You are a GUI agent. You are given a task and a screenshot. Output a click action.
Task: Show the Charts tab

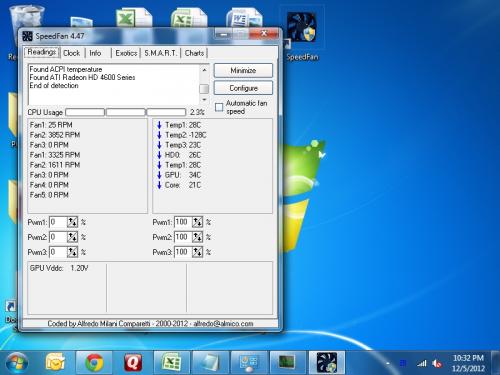coord(194,53)
